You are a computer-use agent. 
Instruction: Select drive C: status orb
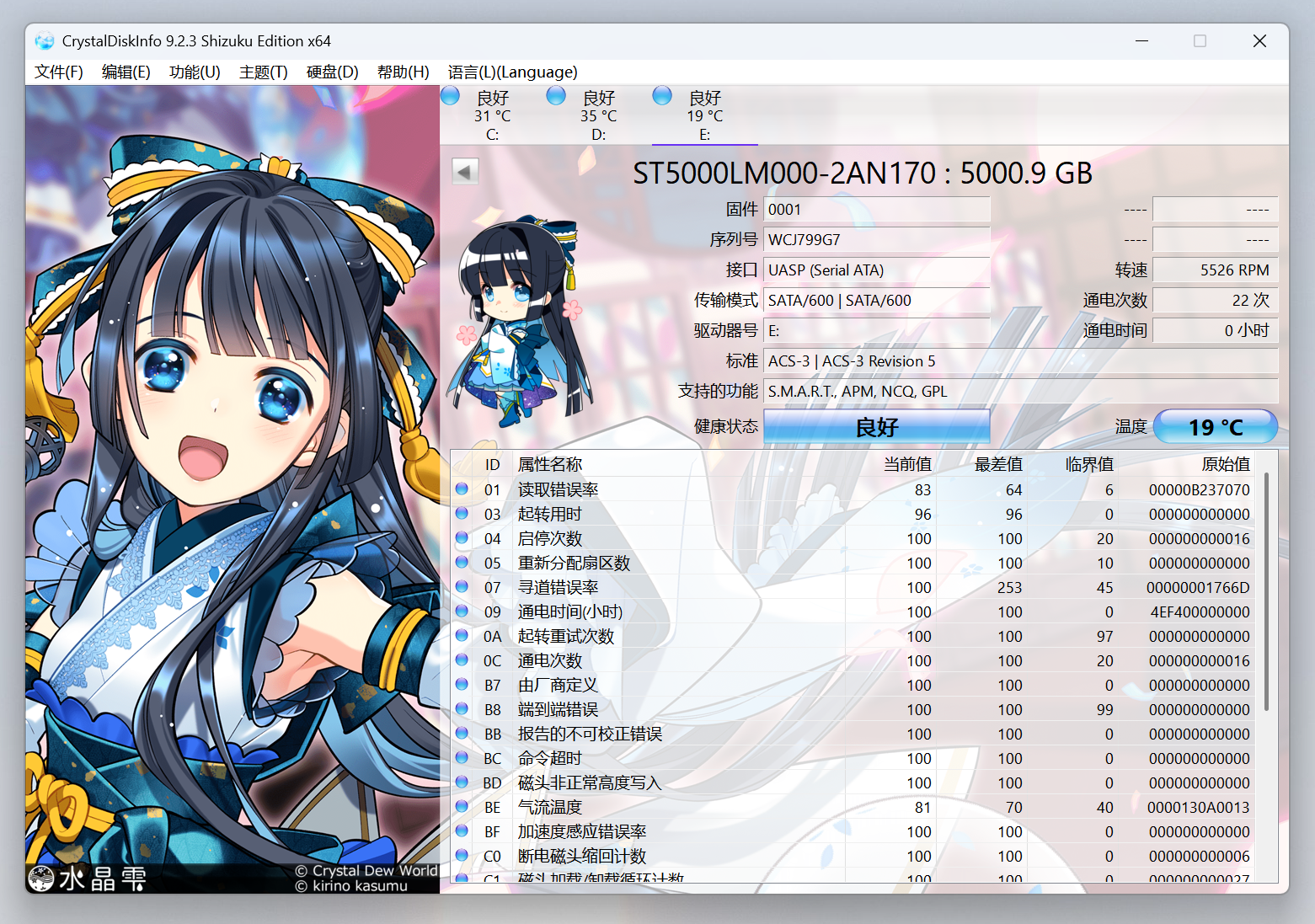(x=451, y=95)
